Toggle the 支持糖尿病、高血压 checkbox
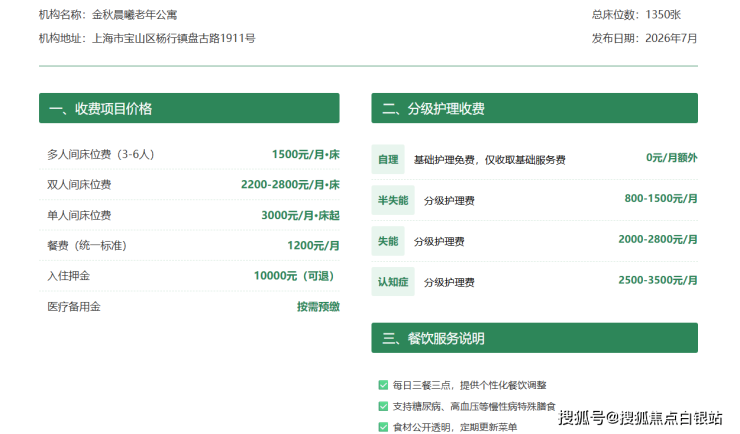The image size is (740, 434). [383, 406]
